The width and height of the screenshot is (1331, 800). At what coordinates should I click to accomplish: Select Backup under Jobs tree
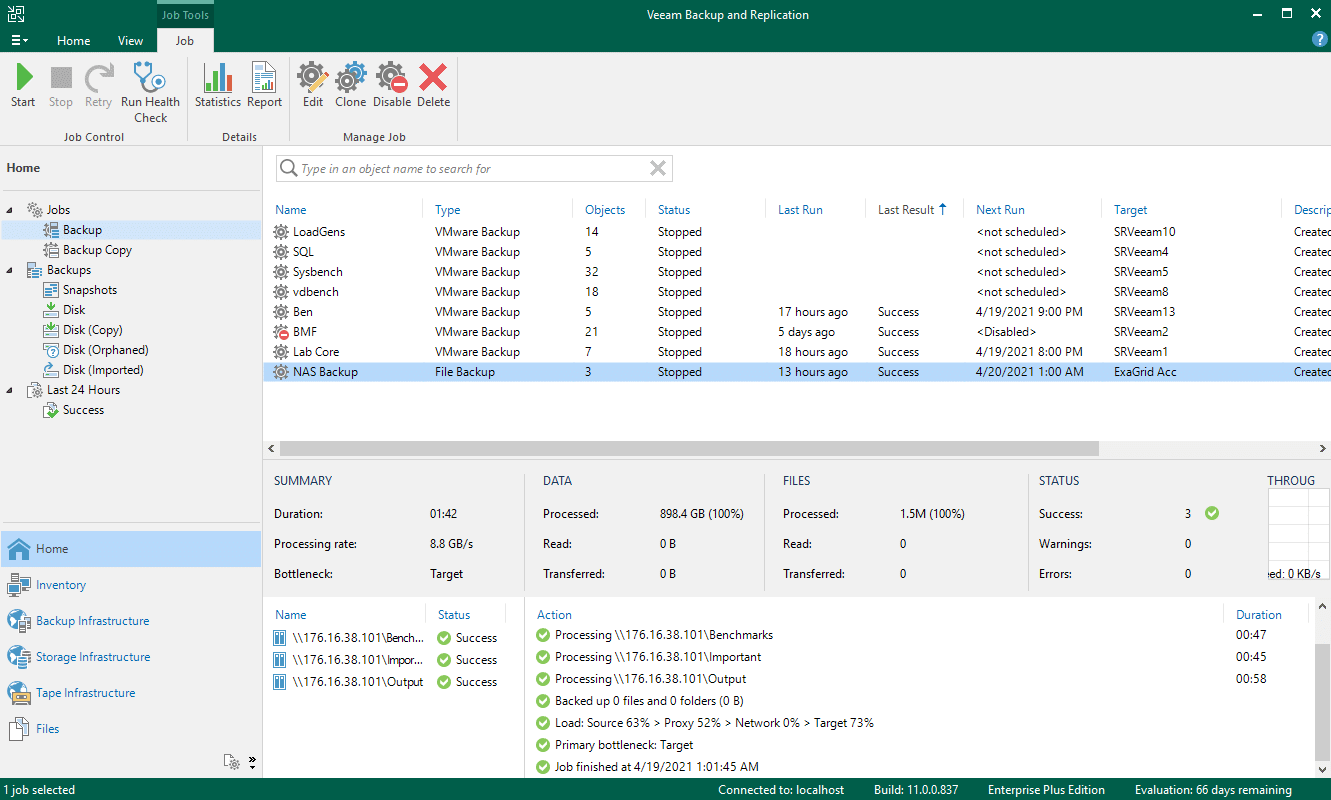point(82,230)
